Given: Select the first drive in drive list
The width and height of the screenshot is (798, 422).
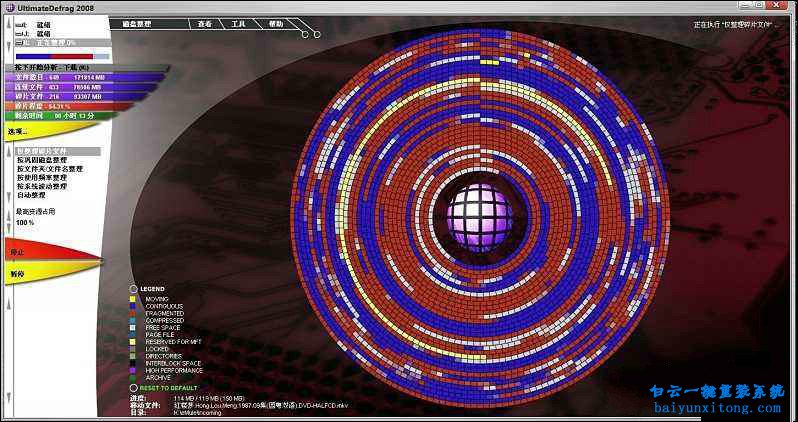Looking at the screenshot, I should [35, 24].
